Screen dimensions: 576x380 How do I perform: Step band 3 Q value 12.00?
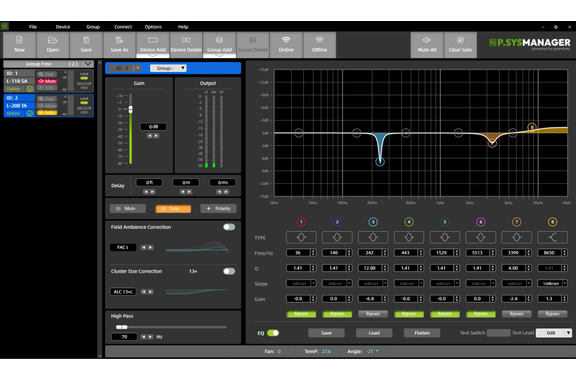pyautogui.click(x=373, y=268)
